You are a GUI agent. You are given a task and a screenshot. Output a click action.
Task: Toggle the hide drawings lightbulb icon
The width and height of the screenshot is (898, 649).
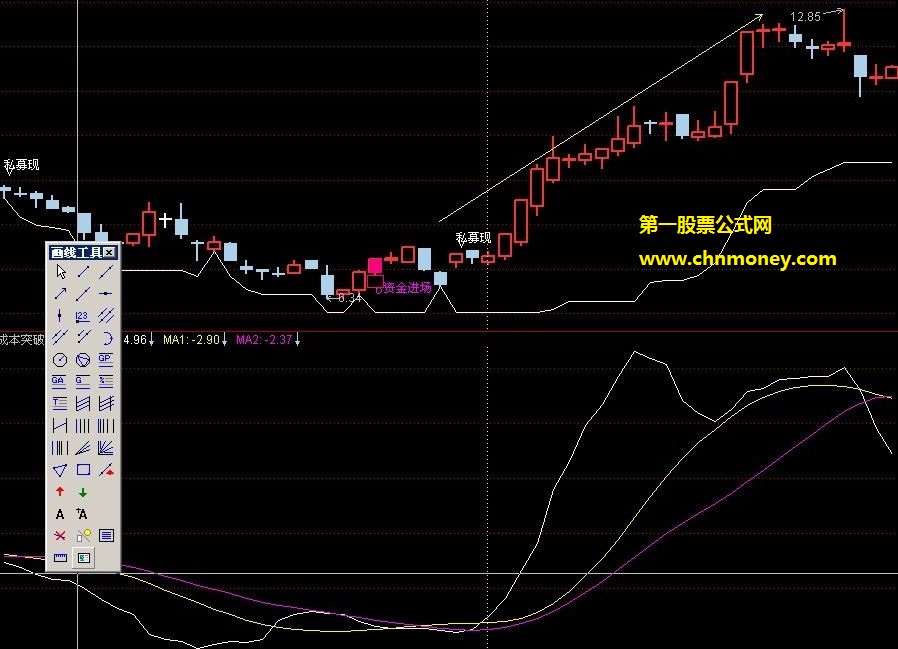click(83, 536)
